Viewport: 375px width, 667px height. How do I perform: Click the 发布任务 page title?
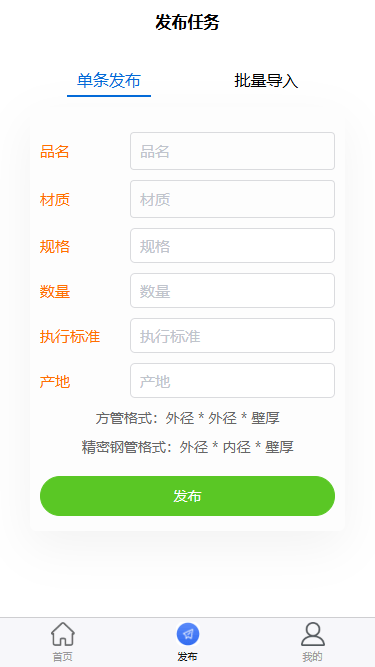[x=187, y=22]
